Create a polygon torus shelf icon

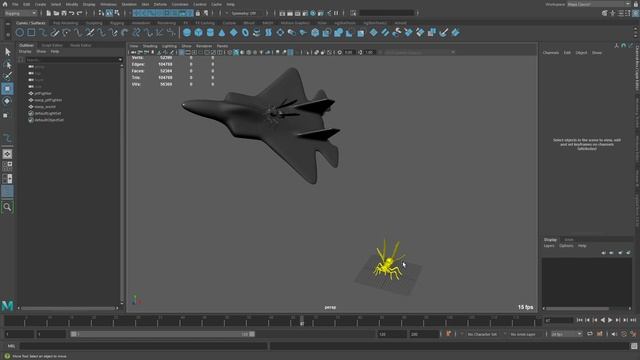click(245, 32)
